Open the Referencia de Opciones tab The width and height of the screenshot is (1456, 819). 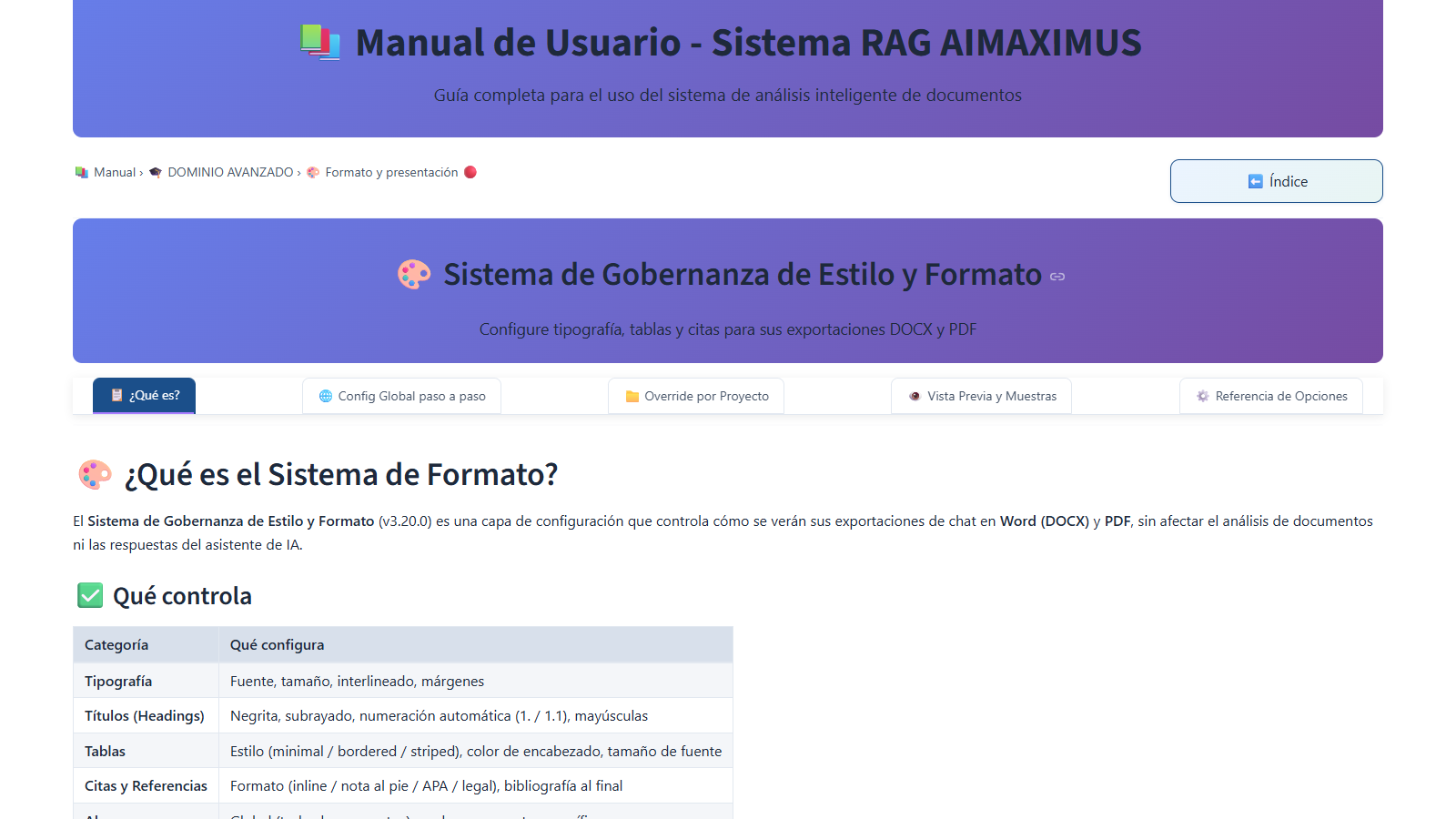[1271, 396]
